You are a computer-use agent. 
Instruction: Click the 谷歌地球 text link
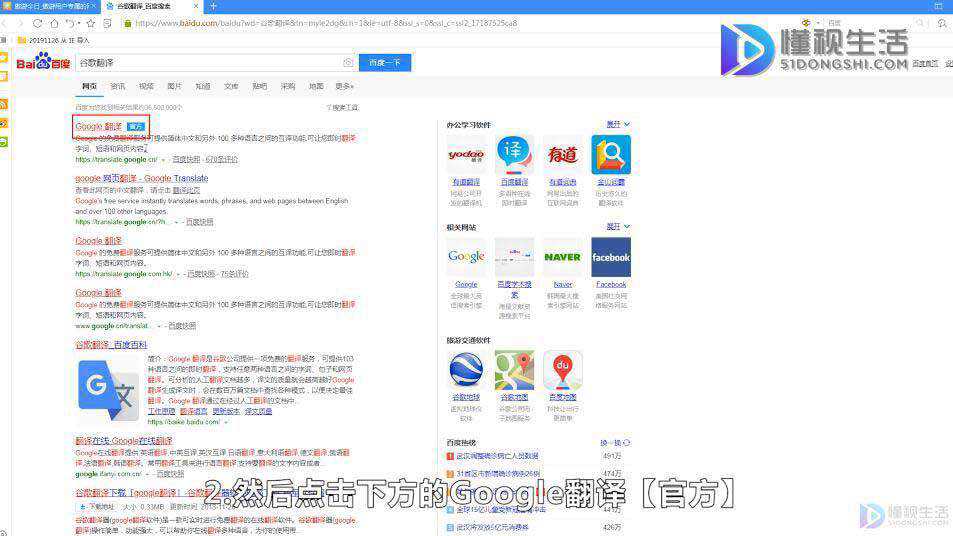[466, 397]
